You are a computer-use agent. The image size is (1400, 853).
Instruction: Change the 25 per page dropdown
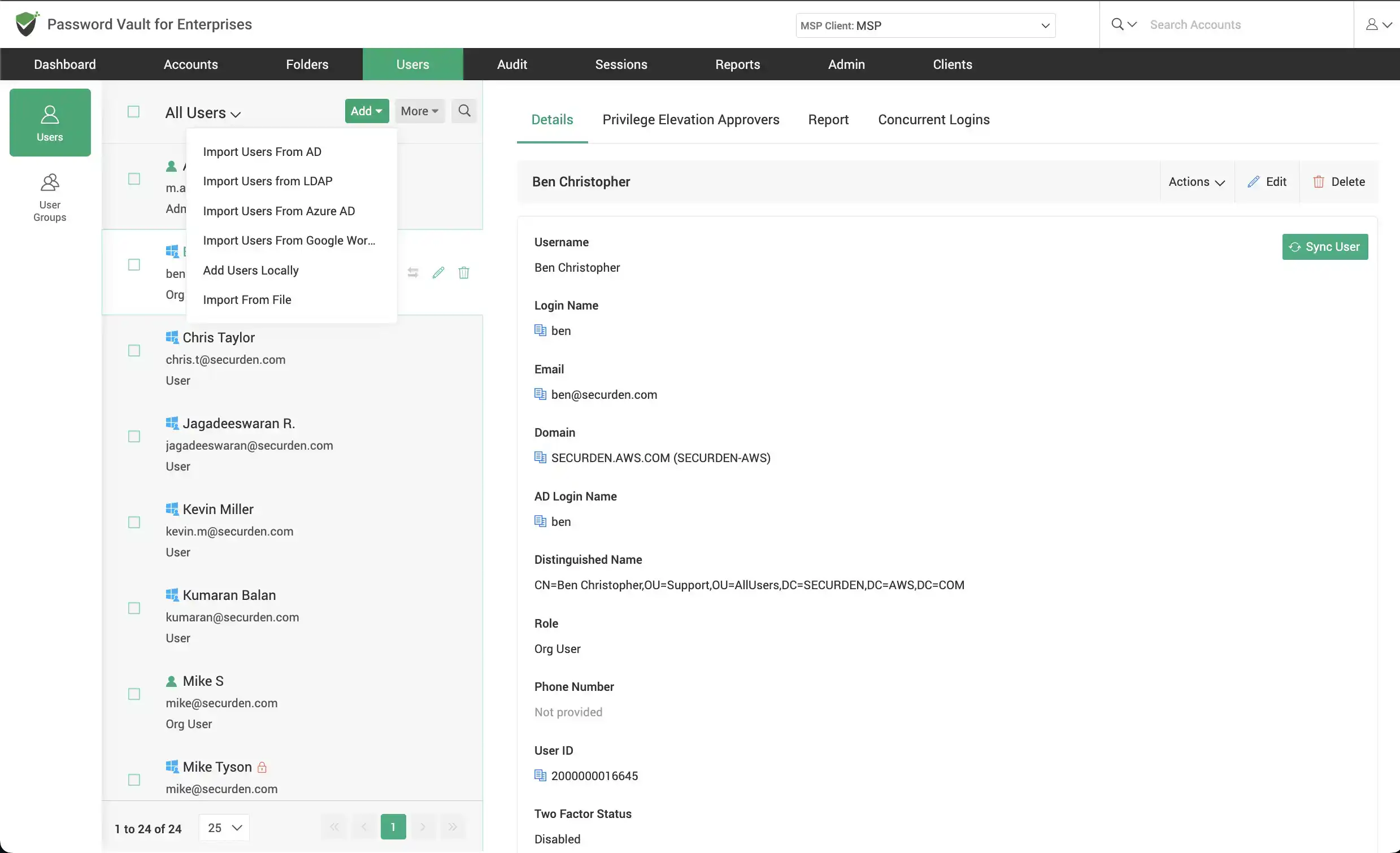pyautogui.click(x=224, y=828)
